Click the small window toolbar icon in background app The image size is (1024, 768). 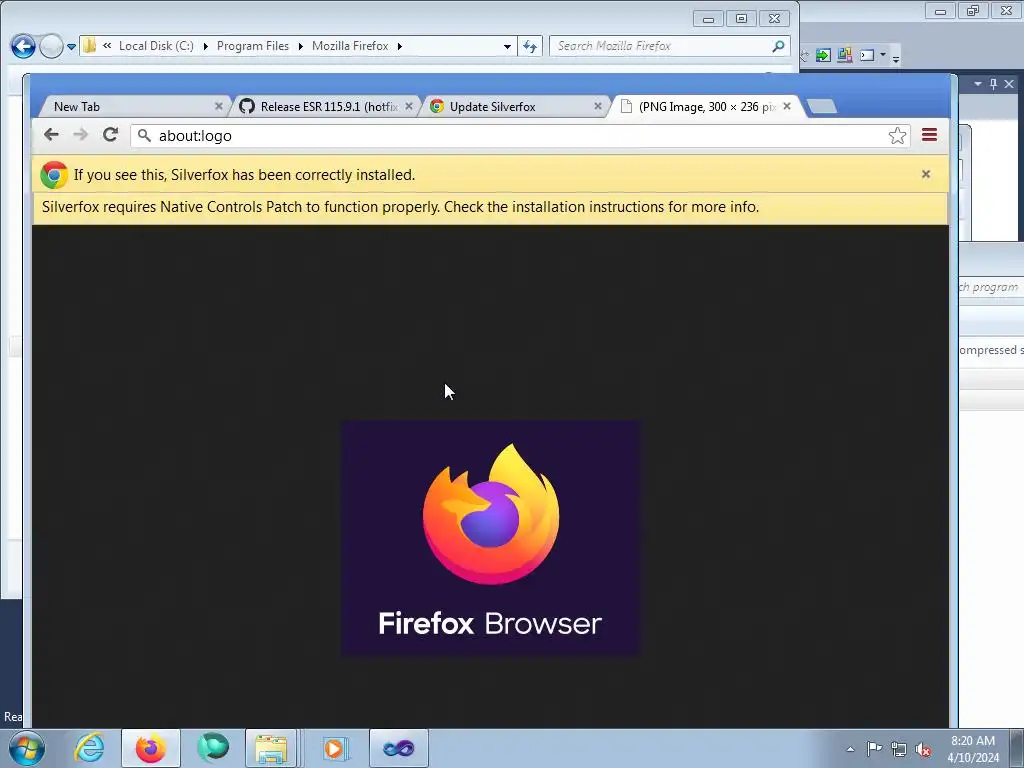tap(867, 56)
